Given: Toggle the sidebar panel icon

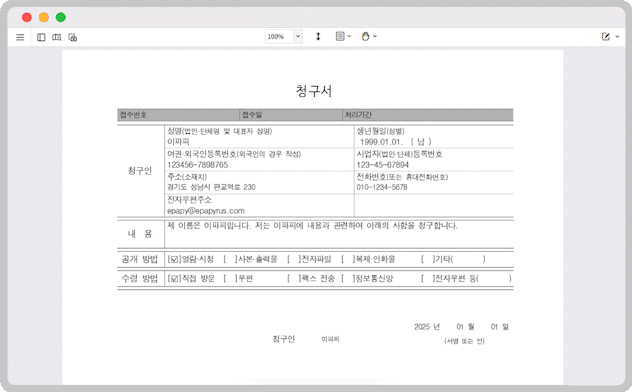Looking at the screenshot, I should (41, 37).
